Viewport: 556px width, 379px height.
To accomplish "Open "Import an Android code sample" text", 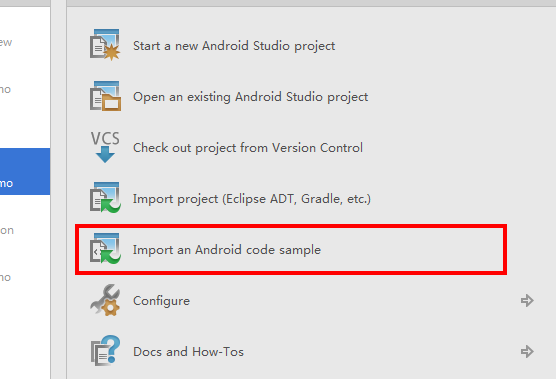I will coord(227,250).
